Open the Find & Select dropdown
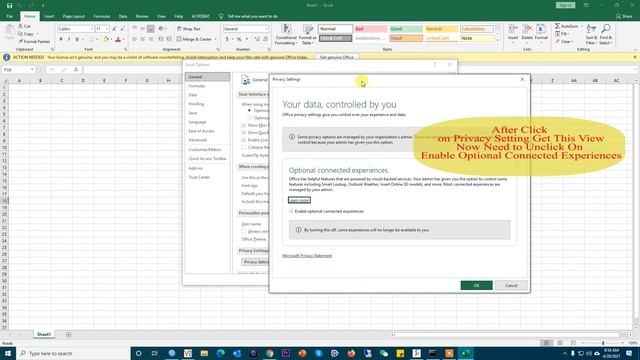The image size is (640, 360). 606,34
